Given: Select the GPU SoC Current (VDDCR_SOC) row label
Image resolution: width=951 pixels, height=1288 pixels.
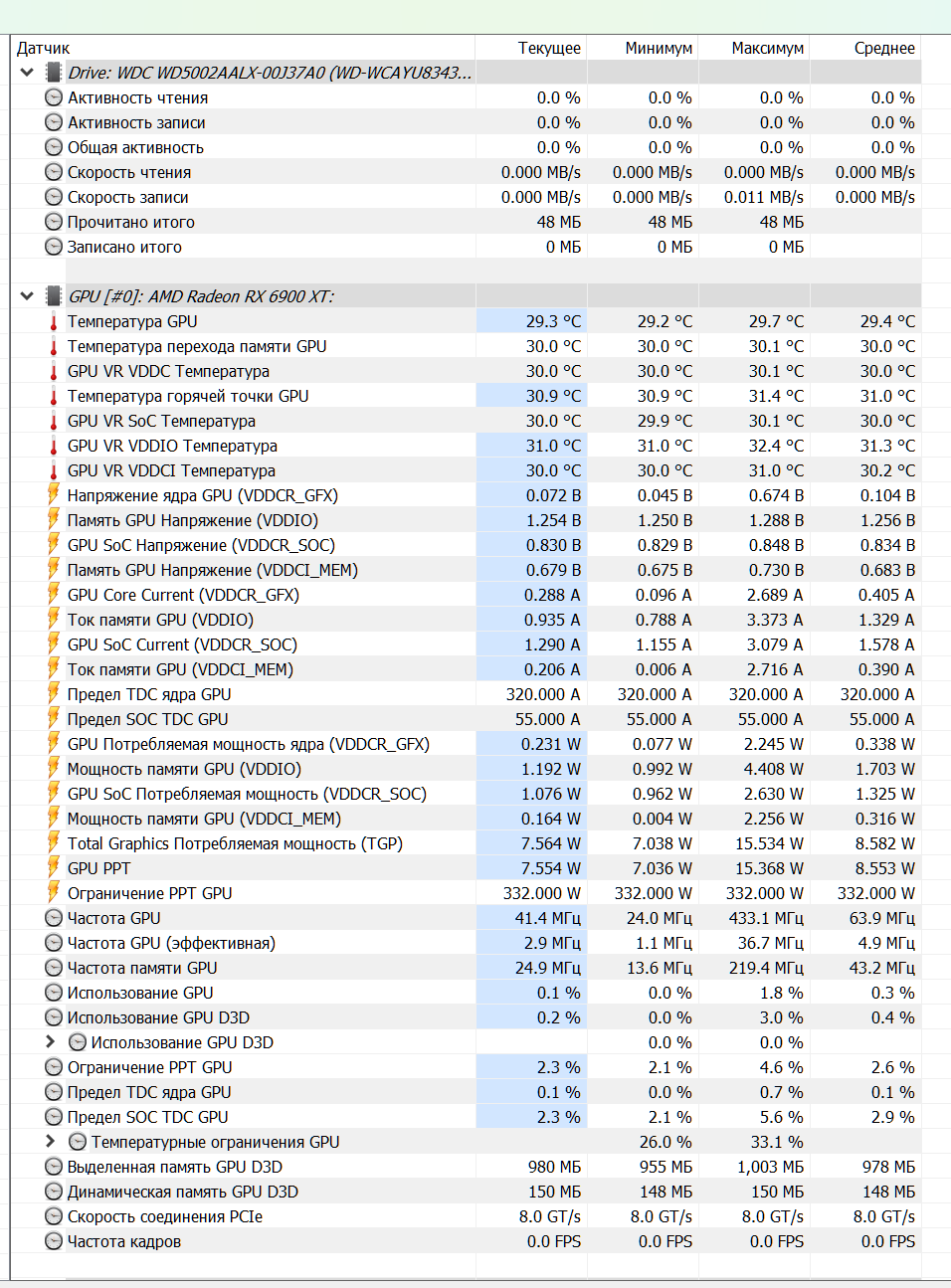Looking at the screenshot, I should (x=182, y=644).
